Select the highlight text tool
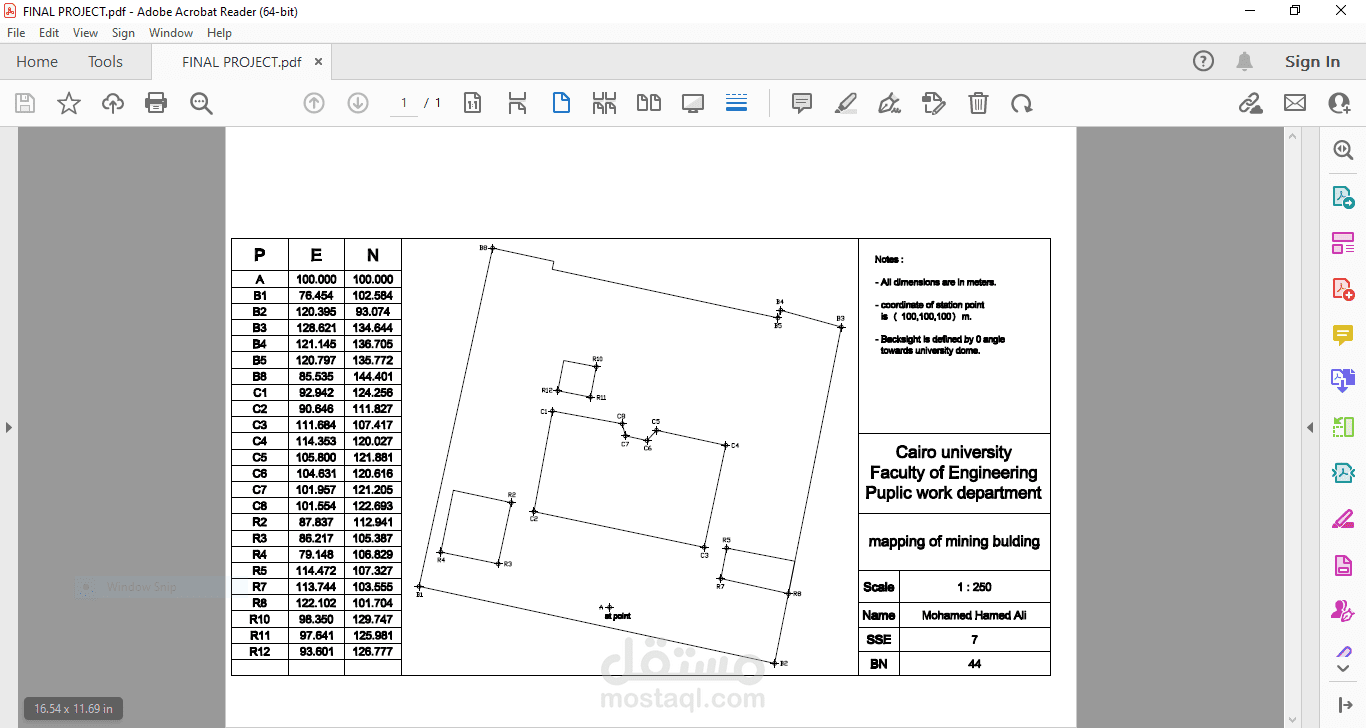Viewport: 1366px width, 728px height. (x=846, y=103)
